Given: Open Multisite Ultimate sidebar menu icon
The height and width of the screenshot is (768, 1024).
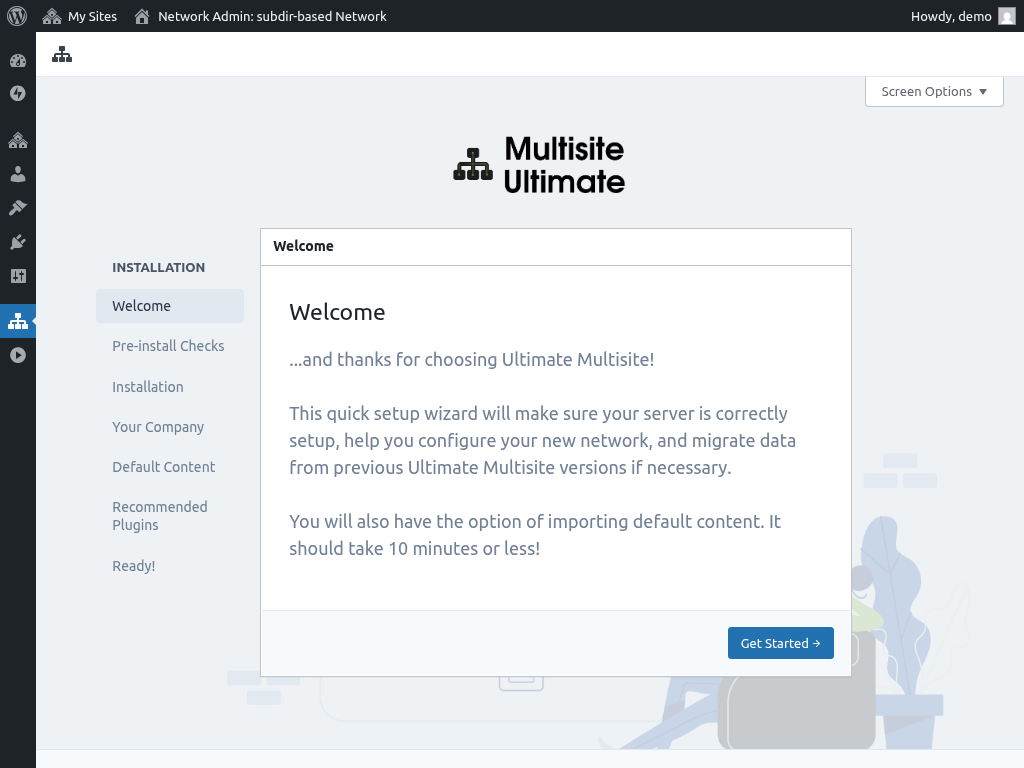Looking at the screenshot, I should point(18,321).
